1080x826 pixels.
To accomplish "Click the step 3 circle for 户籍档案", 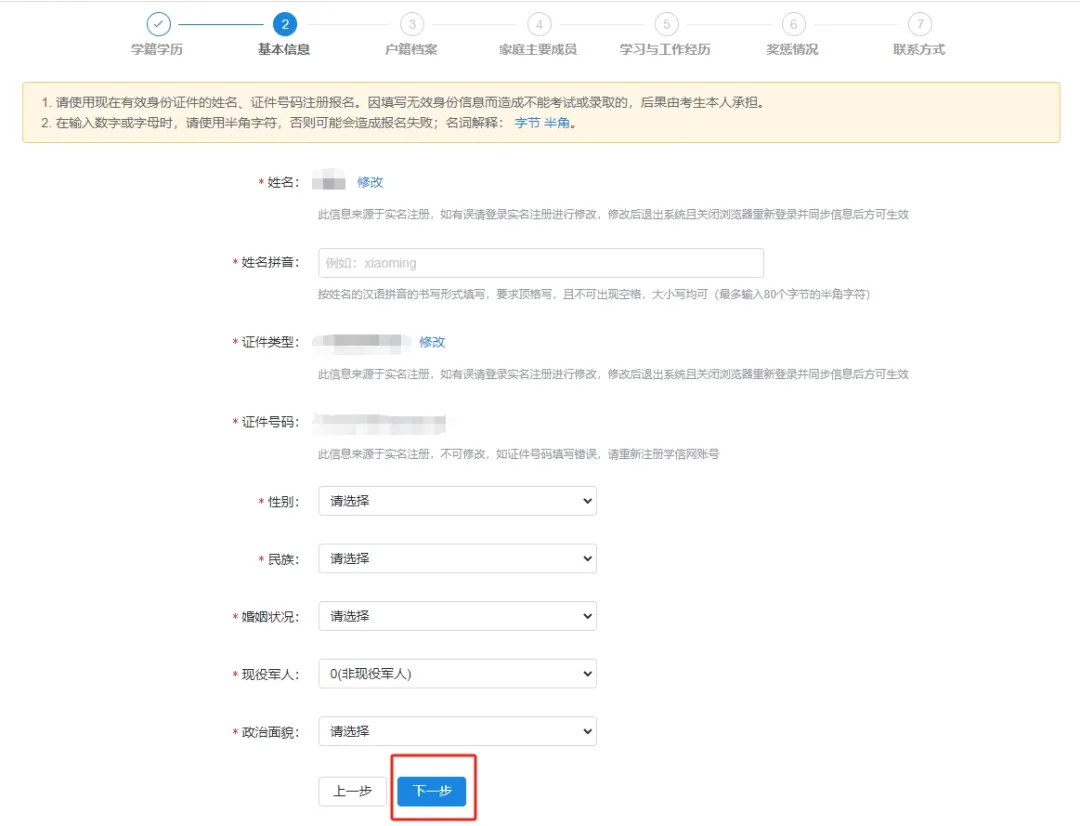I will 412,24.
